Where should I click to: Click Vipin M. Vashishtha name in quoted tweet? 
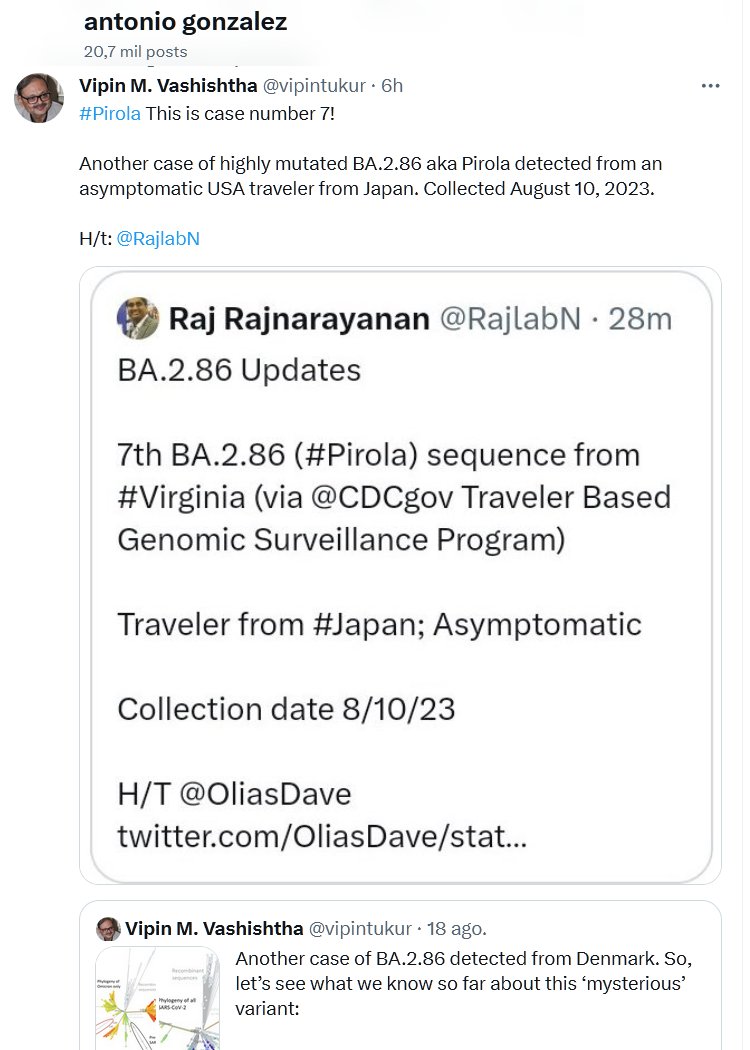[x=213, y=929]
